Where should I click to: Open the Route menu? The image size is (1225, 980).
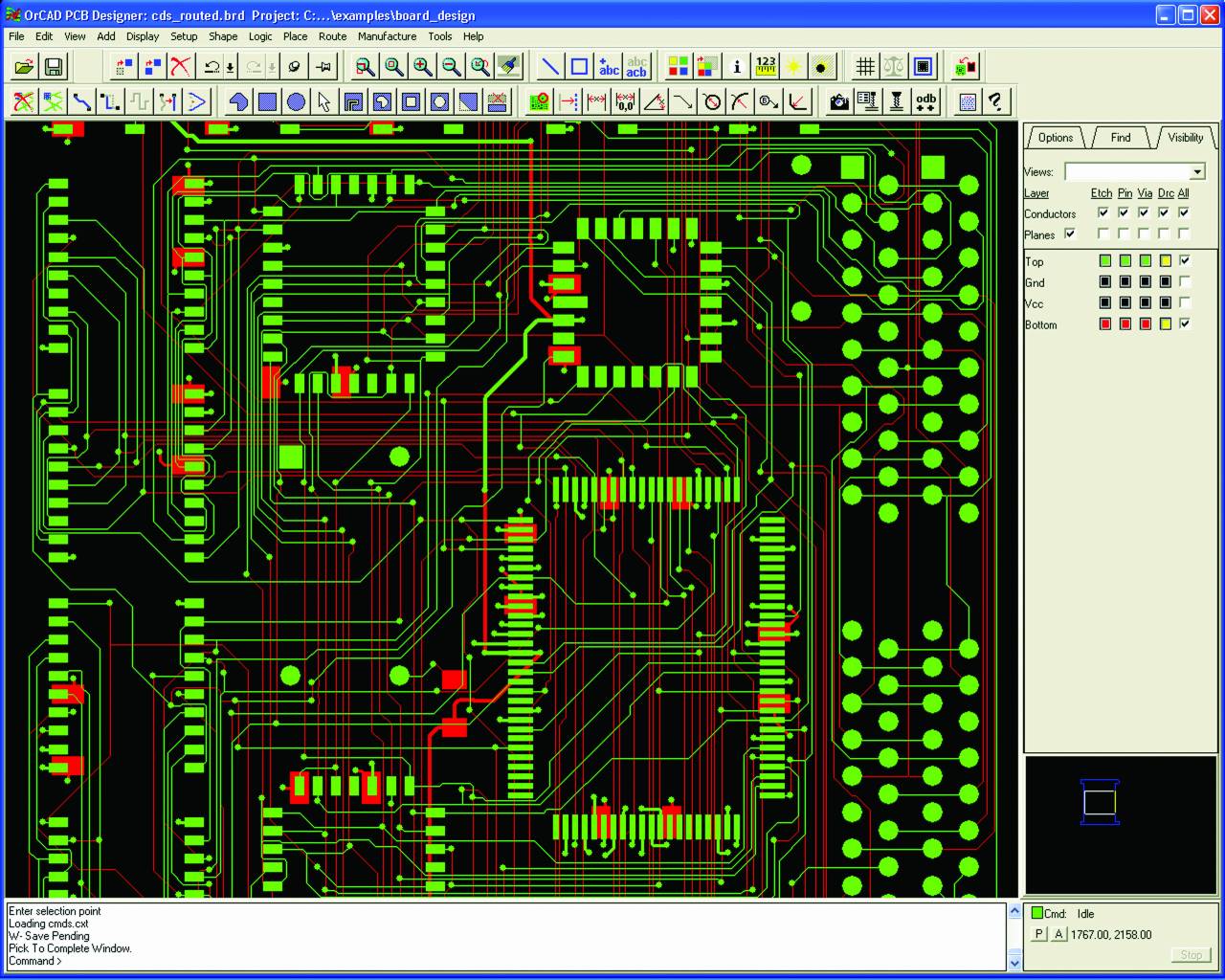pos(332,36)
